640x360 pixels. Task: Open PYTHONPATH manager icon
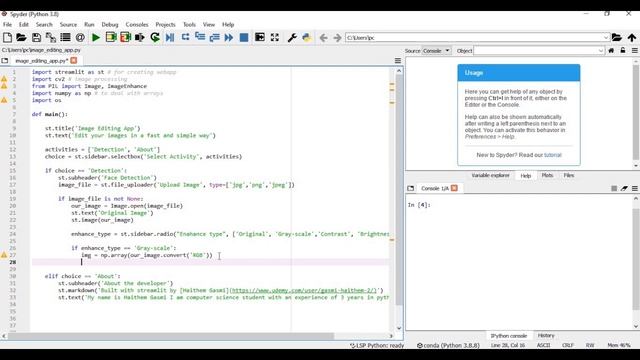pos(307,38)
